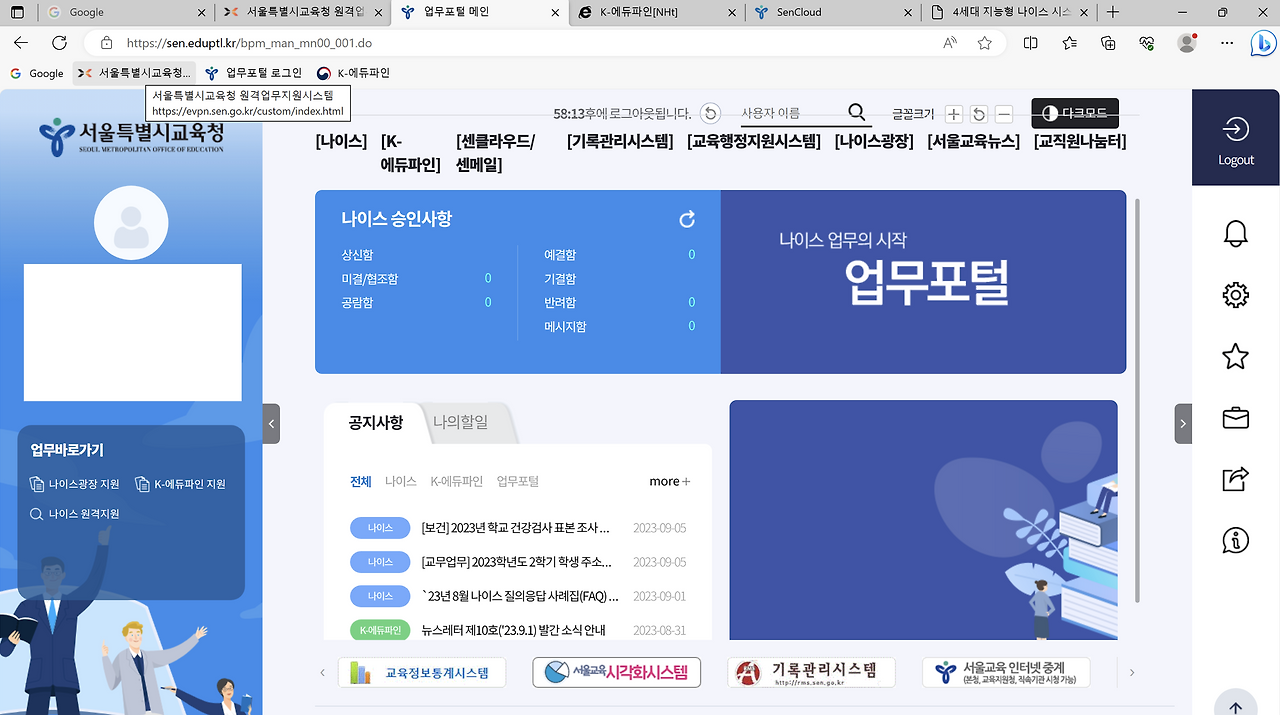Filter notices by 나이스
The width and height of the screenshot is (1280, 715).
point(401,481)
